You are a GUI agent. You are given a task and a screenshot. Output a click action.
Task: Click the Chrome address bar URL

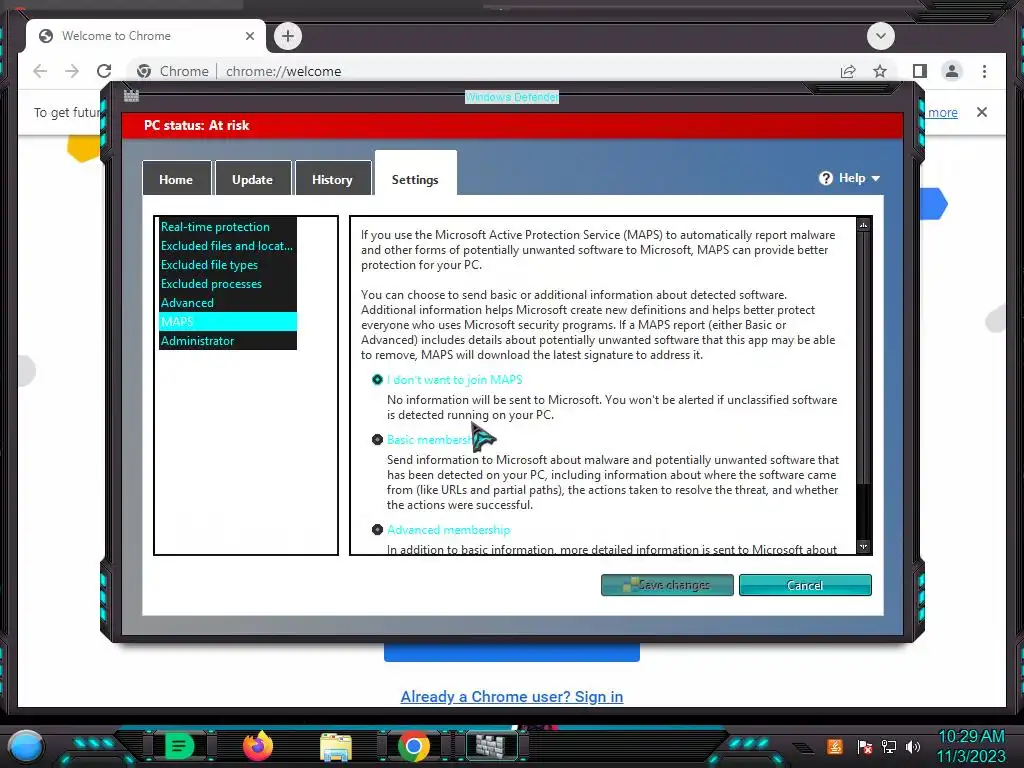[283, 71]
